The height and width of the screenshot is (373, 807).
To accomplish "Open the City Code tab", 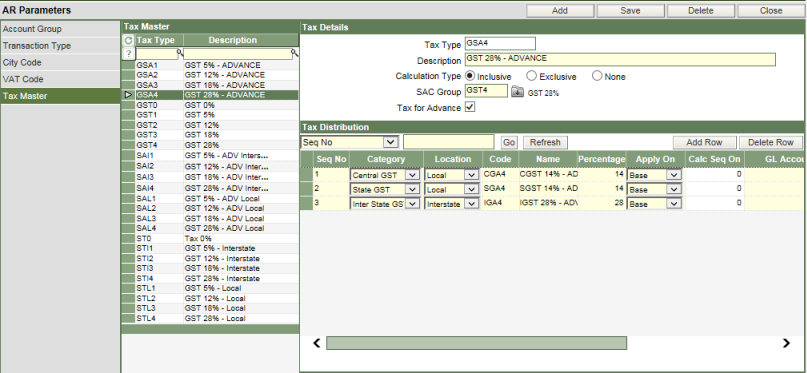I will pyautogui.click(x=60, y=62).
